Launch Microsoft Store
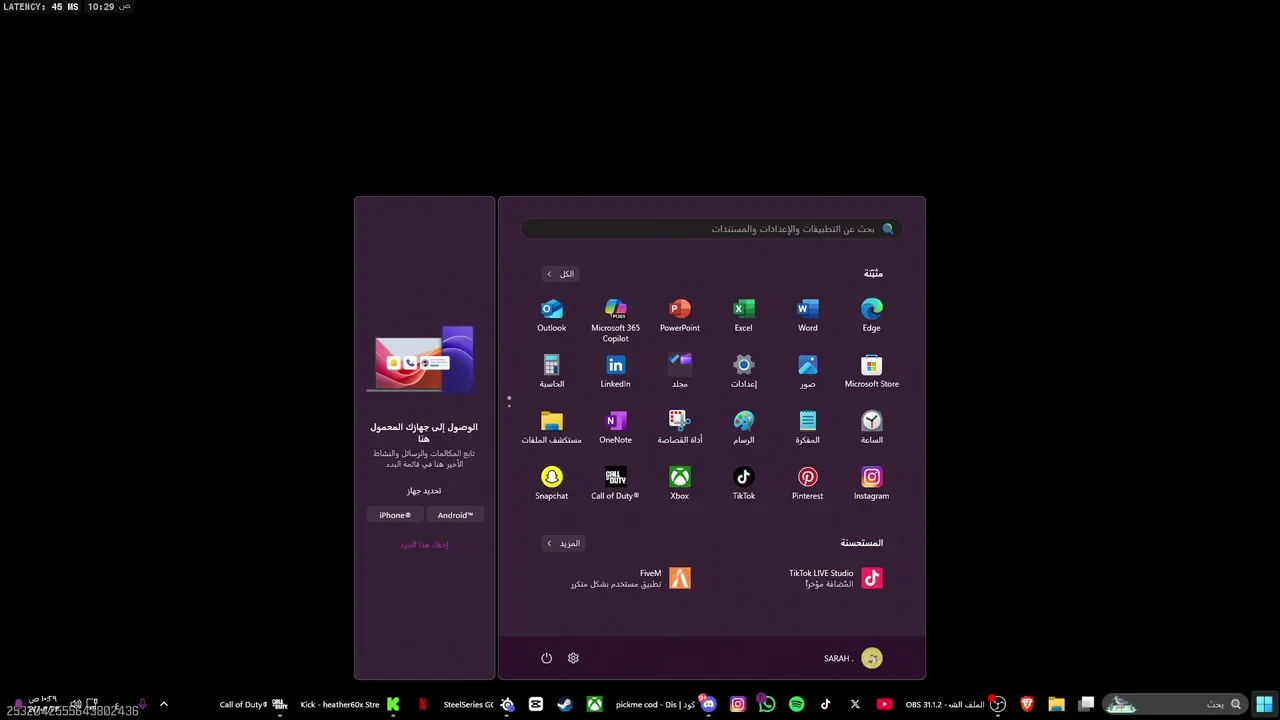The height and width of the screenshot is (720, 1280). coord(872,371)
